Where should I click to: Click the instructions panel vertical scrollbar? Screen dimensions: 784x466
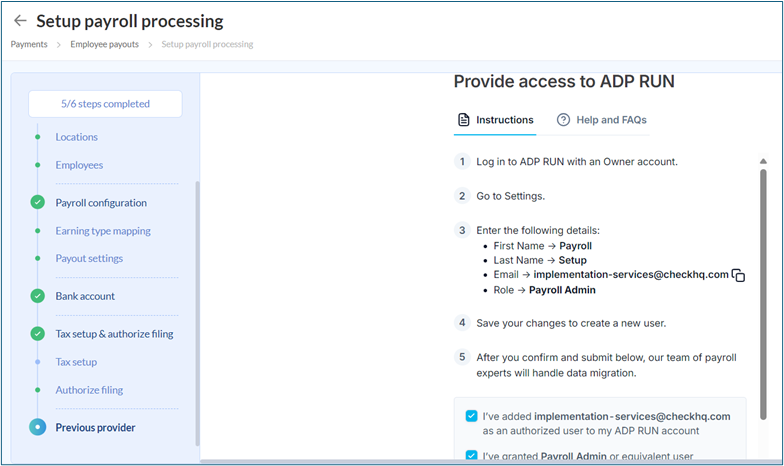(x=763, y=294)
